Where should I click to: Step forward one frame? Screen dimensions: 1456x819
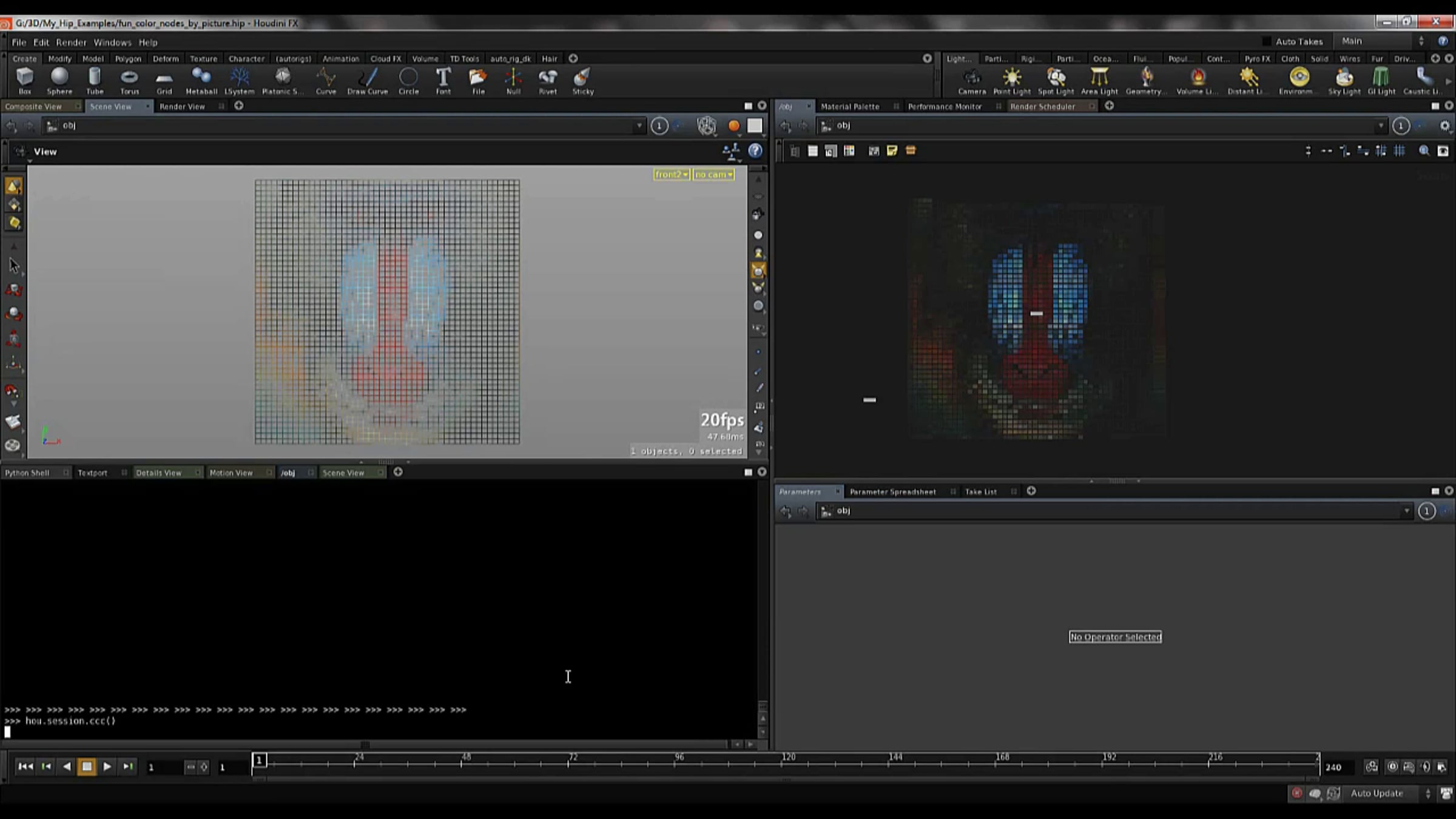point(128,767)
